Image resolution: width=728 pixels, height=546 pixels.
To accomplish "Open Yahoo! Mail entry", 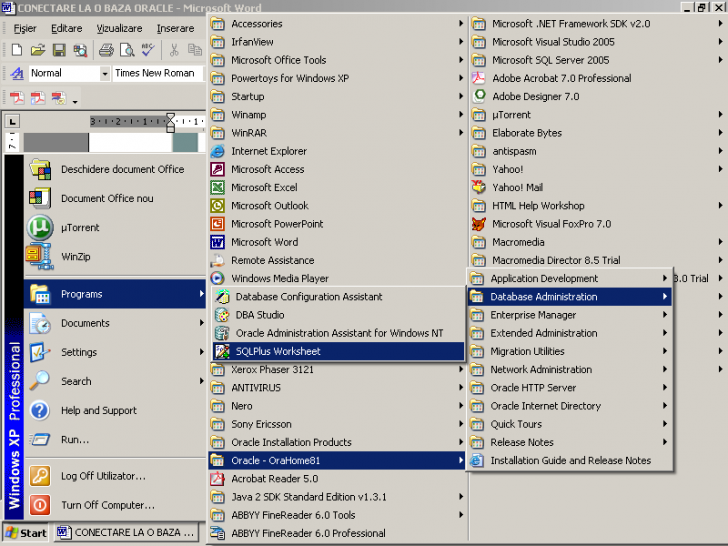I will pyautogui.click(x=597, y=187).
